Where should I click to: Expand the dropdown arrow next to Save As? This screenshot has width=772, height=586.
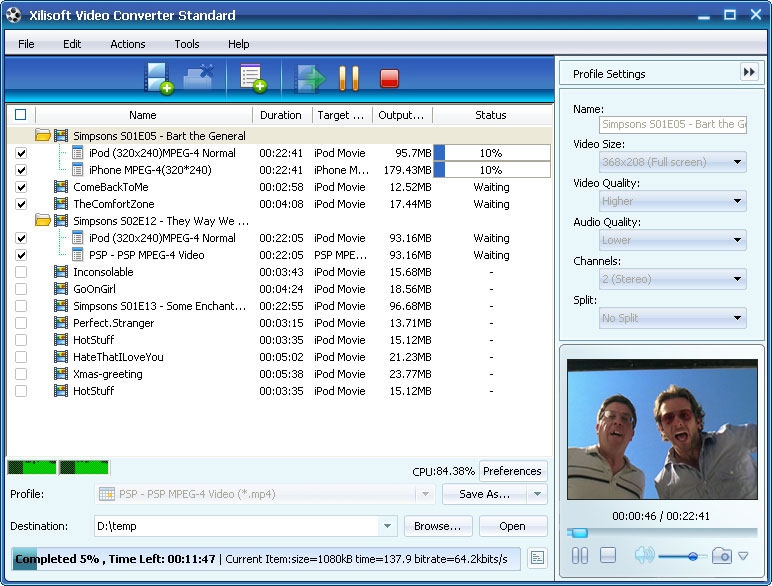tap(537, 494)
